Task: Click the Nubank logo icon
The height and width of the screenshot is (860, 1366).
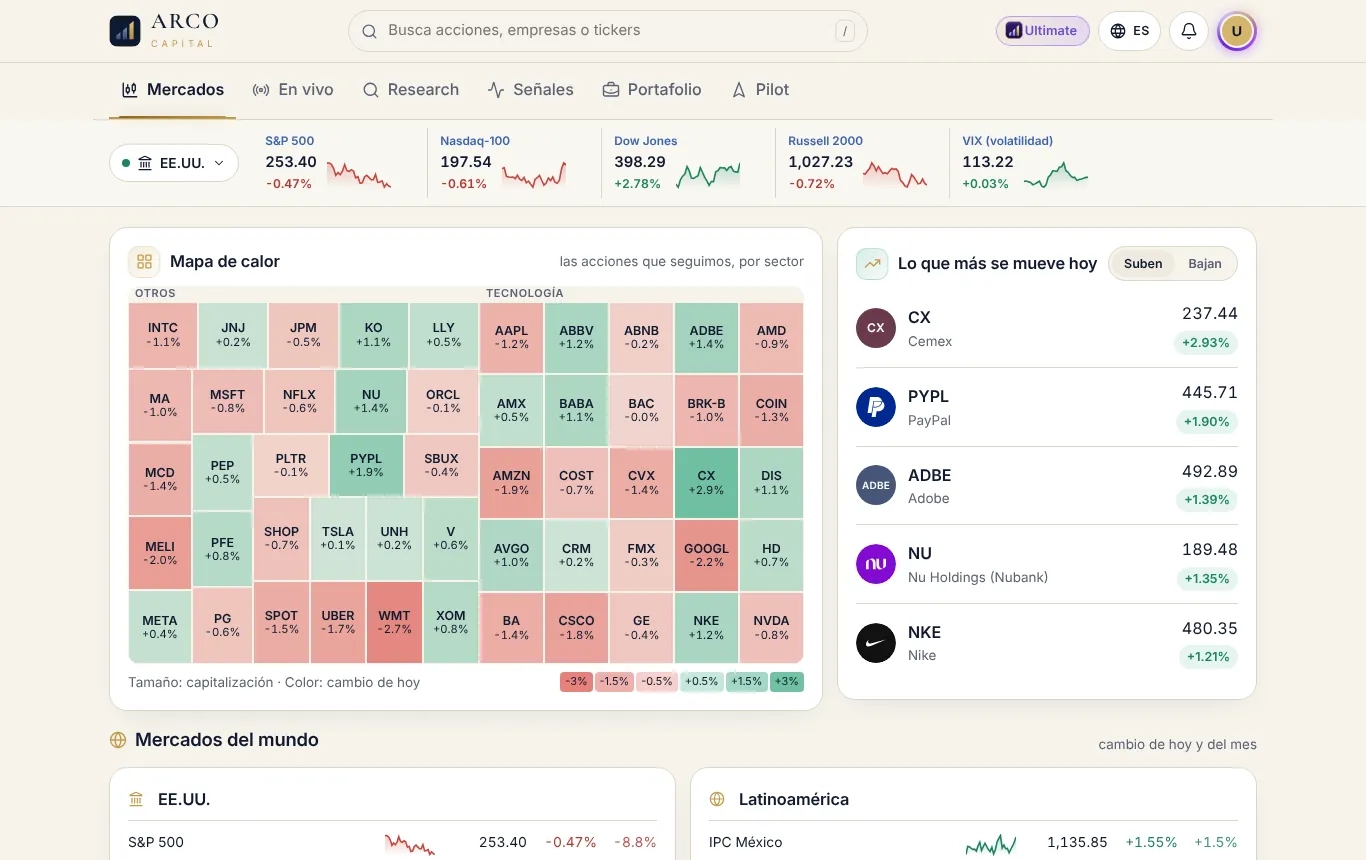Action: 876,564
